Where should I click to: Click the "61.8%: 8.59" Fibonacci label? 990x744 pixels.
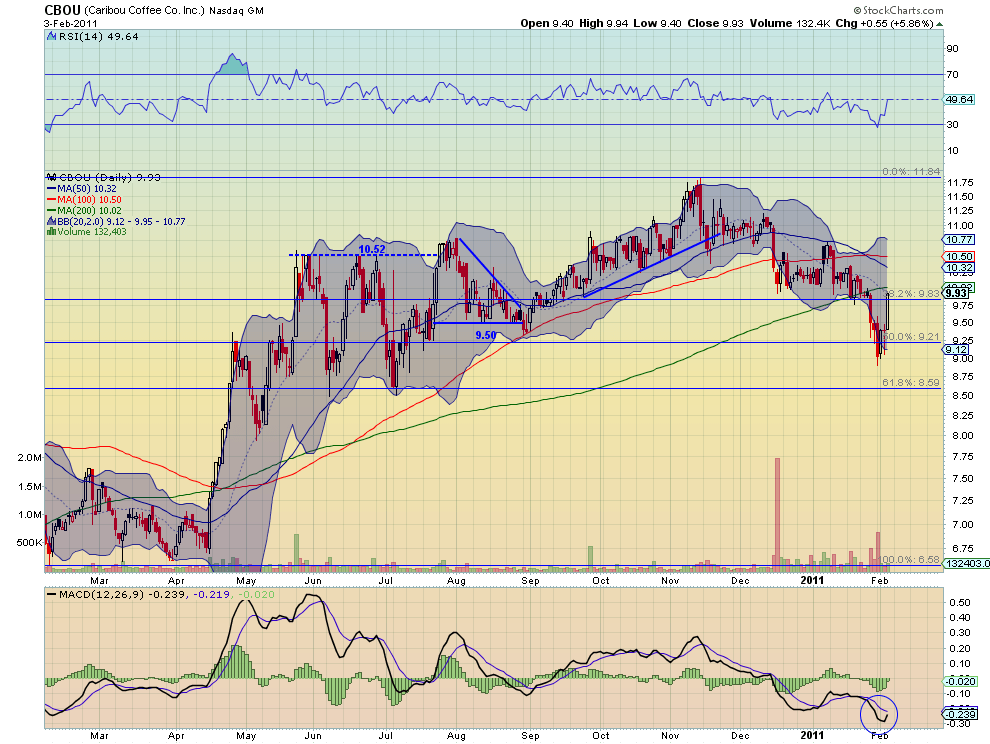click(x=911, y=383)
